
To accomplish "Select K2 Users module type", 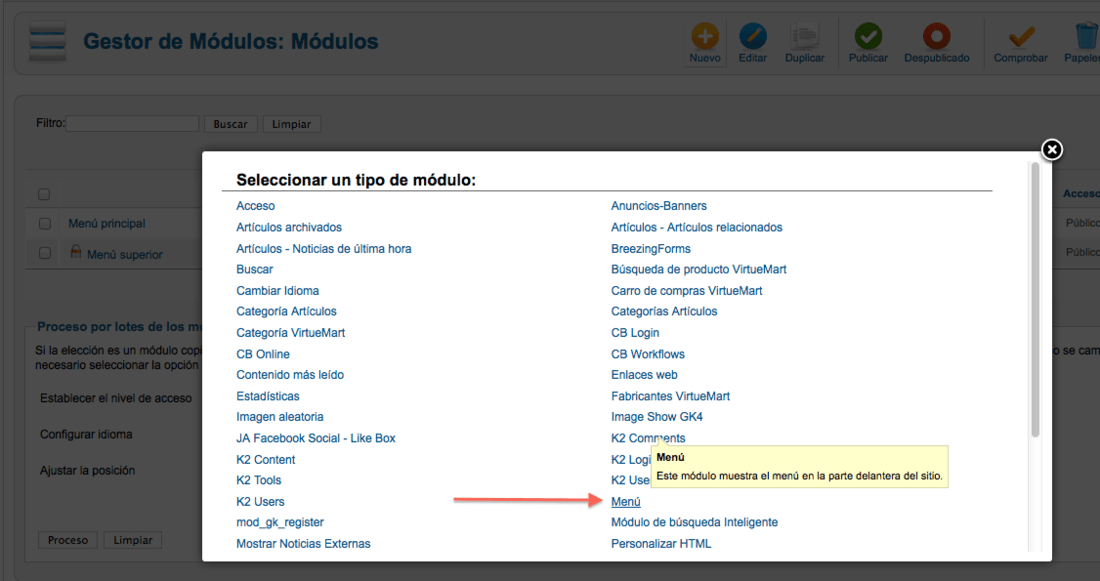I will (260, 502).
